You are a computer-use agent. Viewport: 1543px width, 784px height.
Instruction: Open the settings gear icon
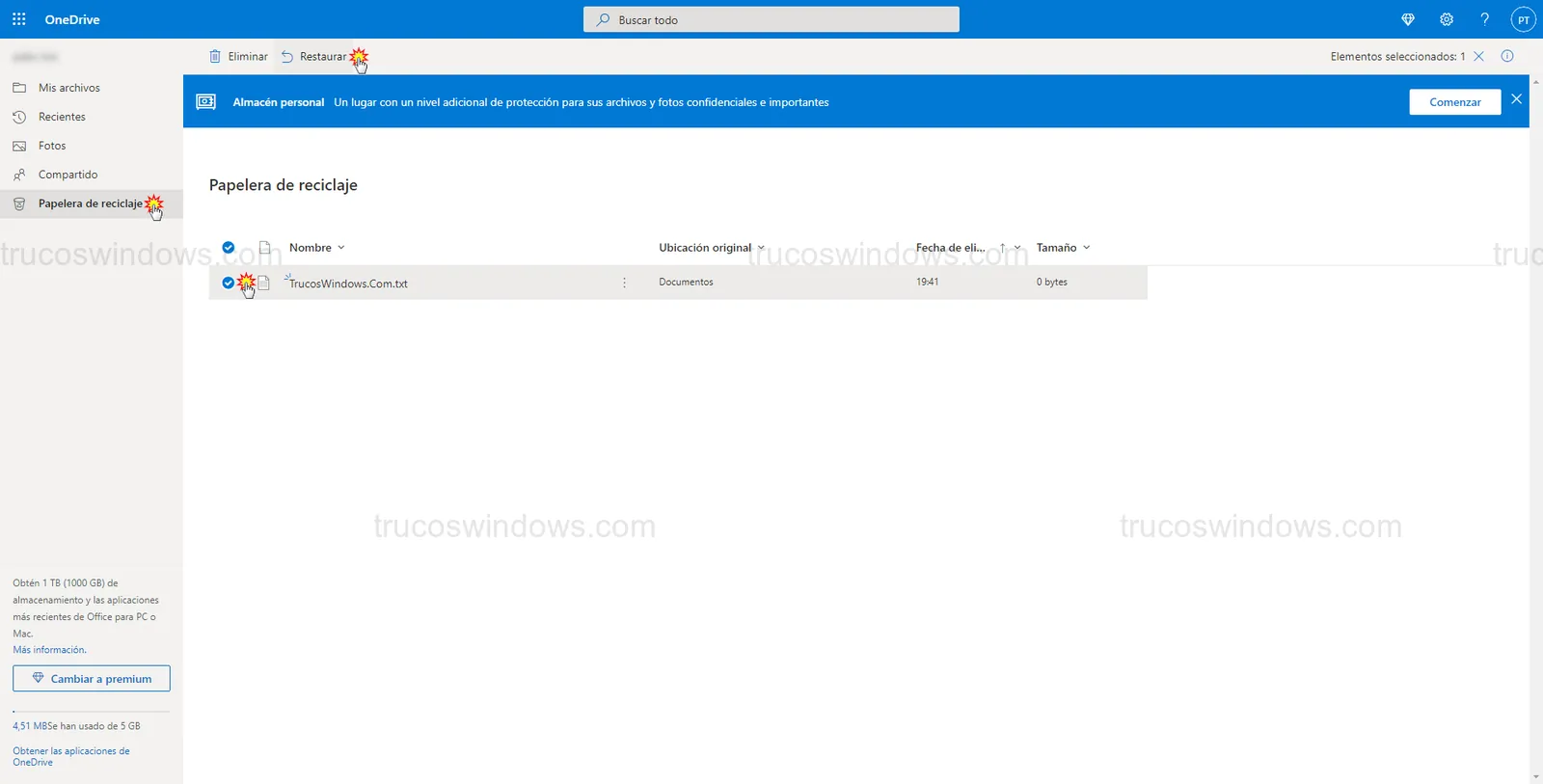(x=1447, y=19)
